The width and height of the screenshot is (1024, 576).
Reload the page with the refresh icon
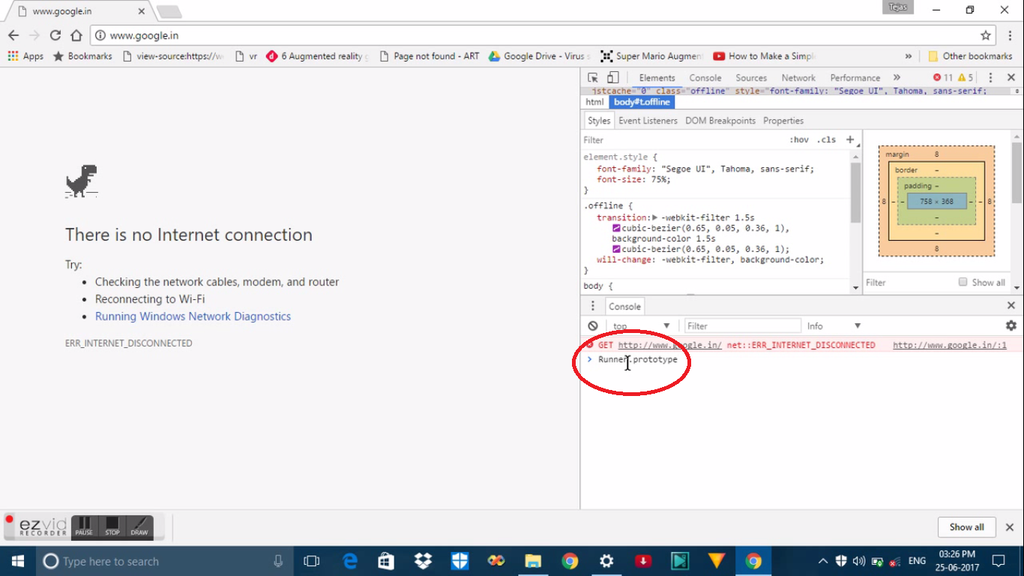pos(56,35)
